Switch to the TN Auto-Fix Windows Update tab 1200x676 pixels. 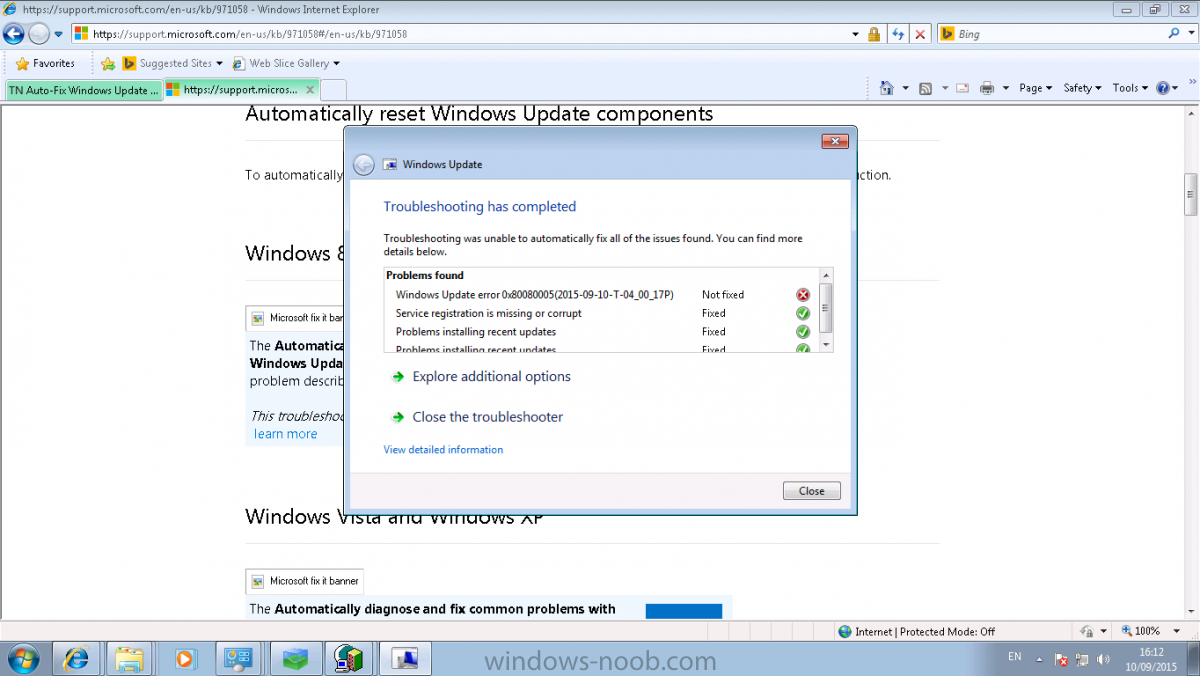84,89
